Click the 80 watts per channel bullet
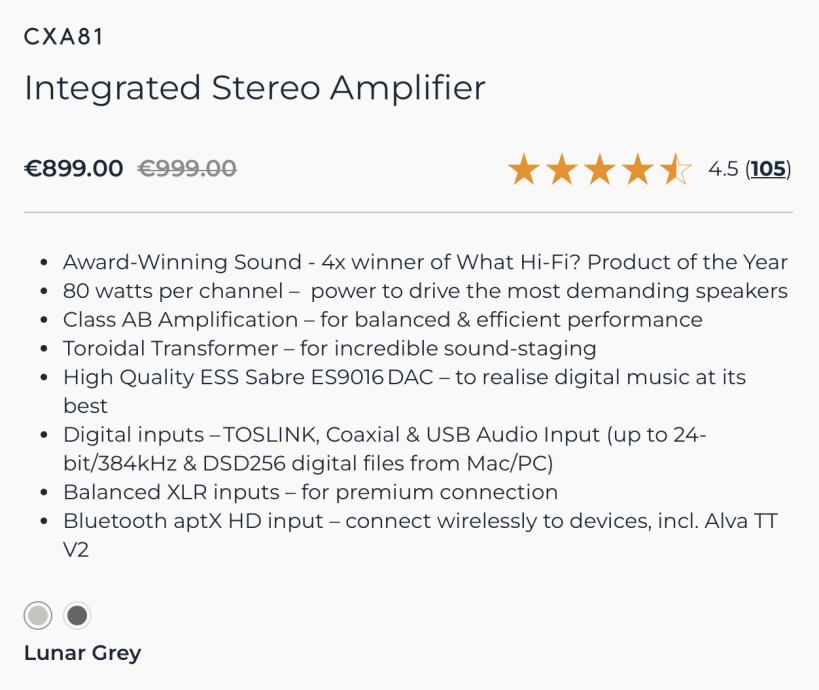Image resolution: width=819 pixels, height=690 pixels. [425, 291]
